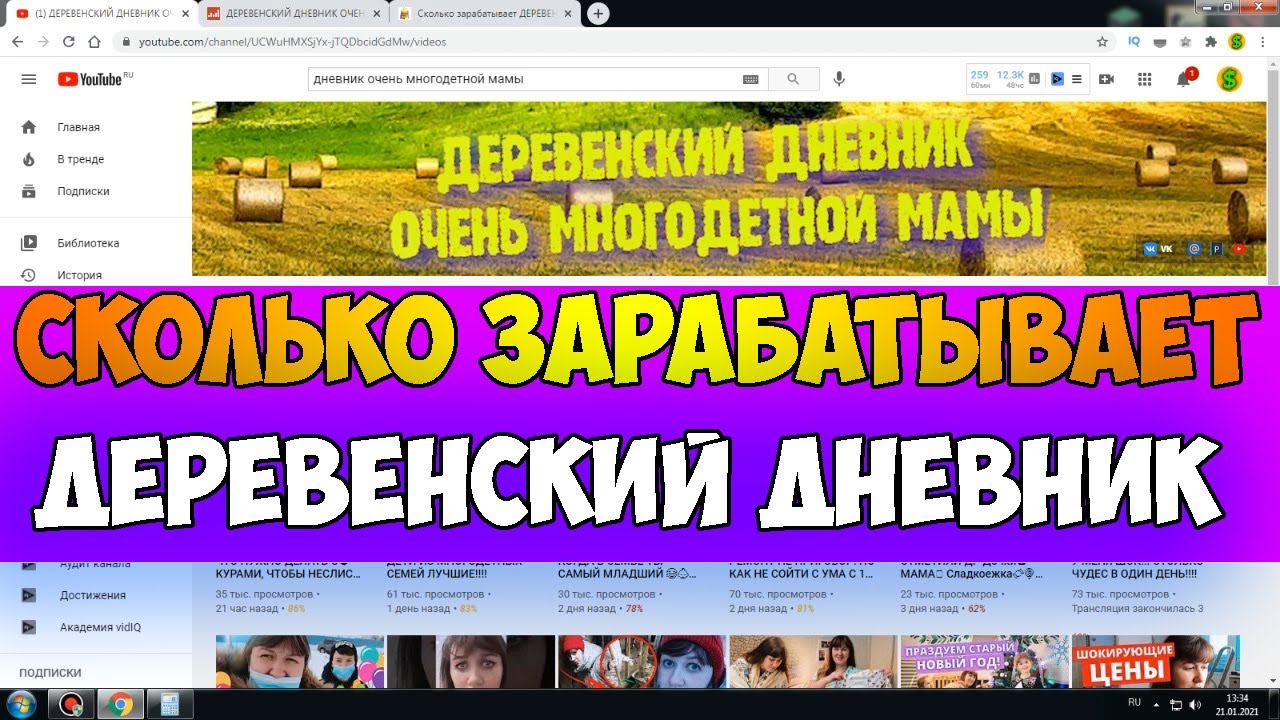The height and width of the screenshot is (720, 1280).
Task: Click the magnifier search button
Action: (793, 79)
